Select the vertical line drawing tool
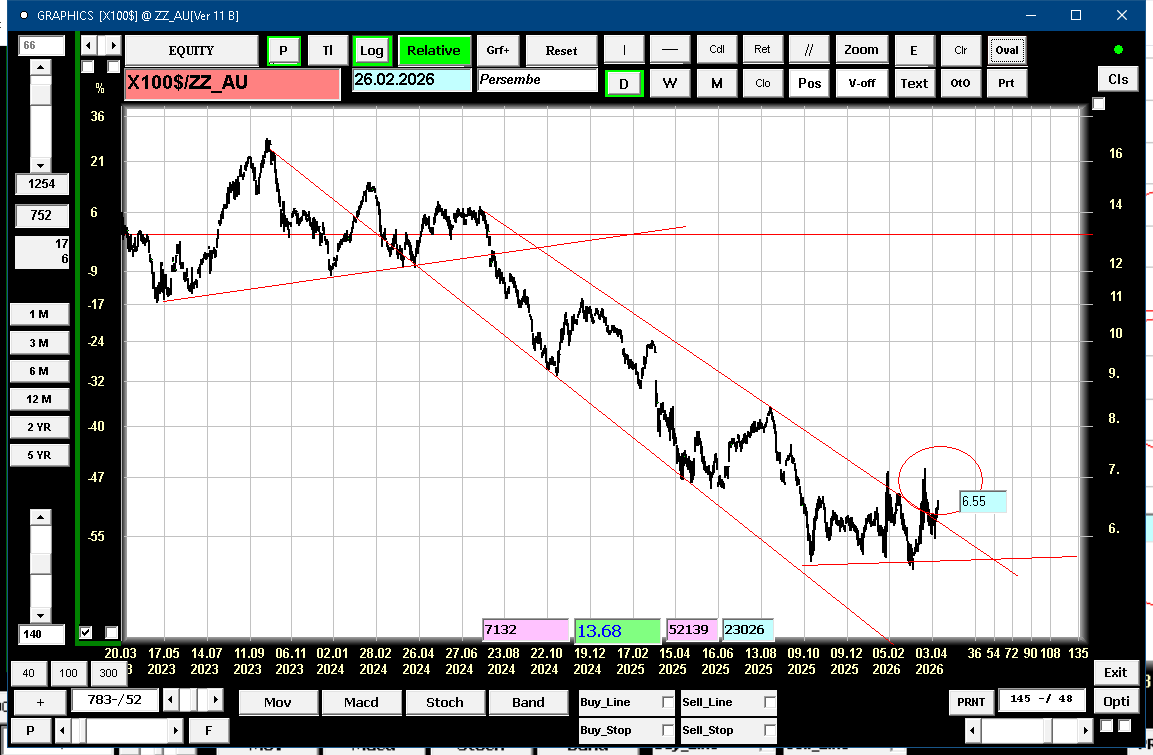The width and height of the screenshot is (1153, 755). pos(625,50)
